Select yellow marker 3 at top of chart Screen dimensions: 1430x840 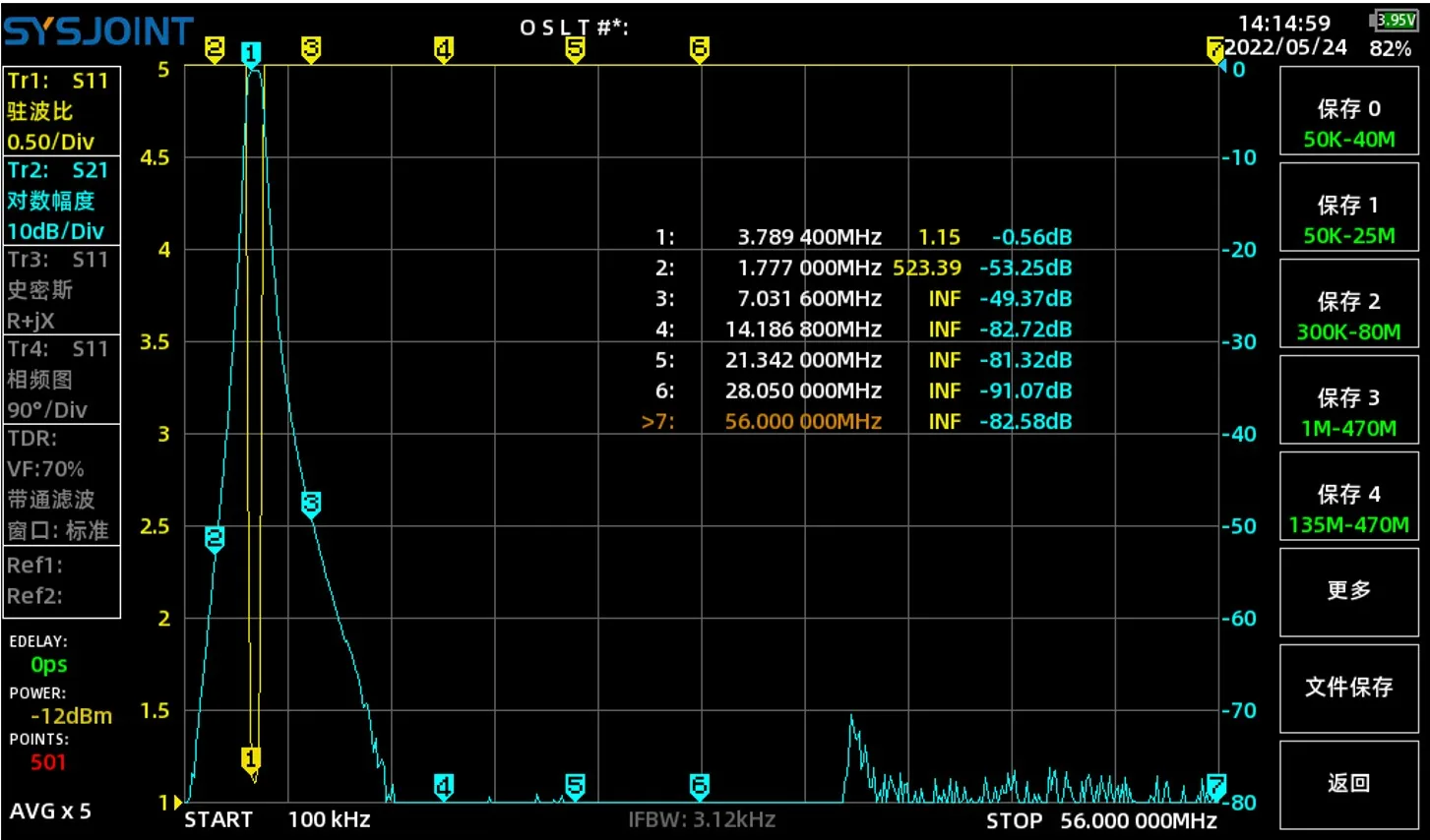[311, 48]
